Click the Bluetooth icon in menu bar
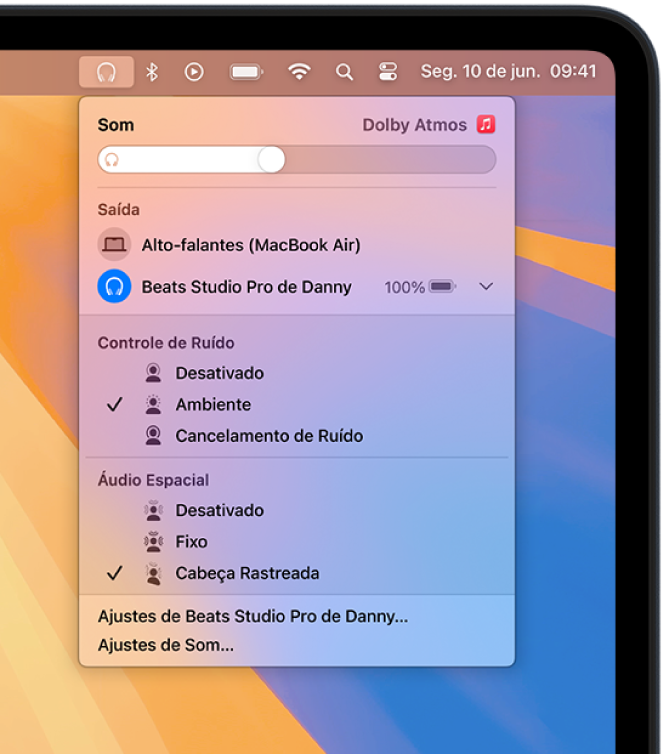The height and width of the screenshot is (755, 668). coord(152,72)
